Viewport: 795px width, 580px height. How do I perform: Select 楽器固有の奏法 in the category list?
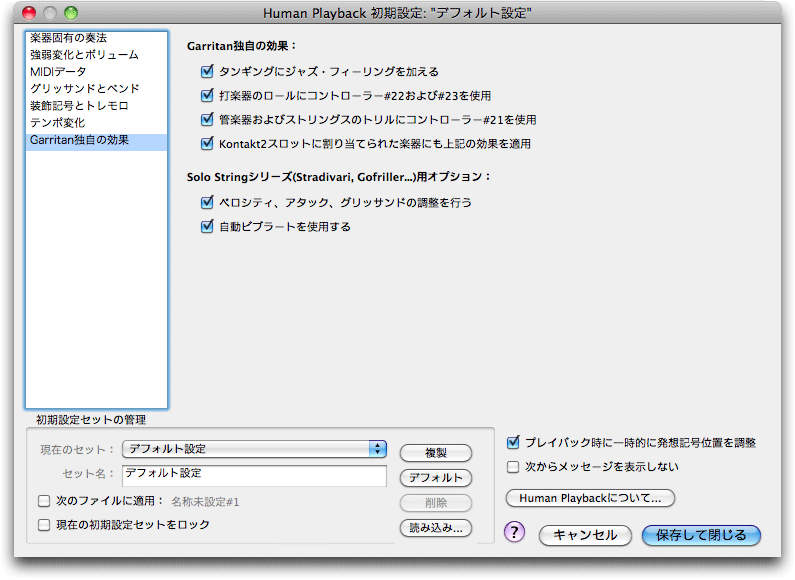[96, 38]
